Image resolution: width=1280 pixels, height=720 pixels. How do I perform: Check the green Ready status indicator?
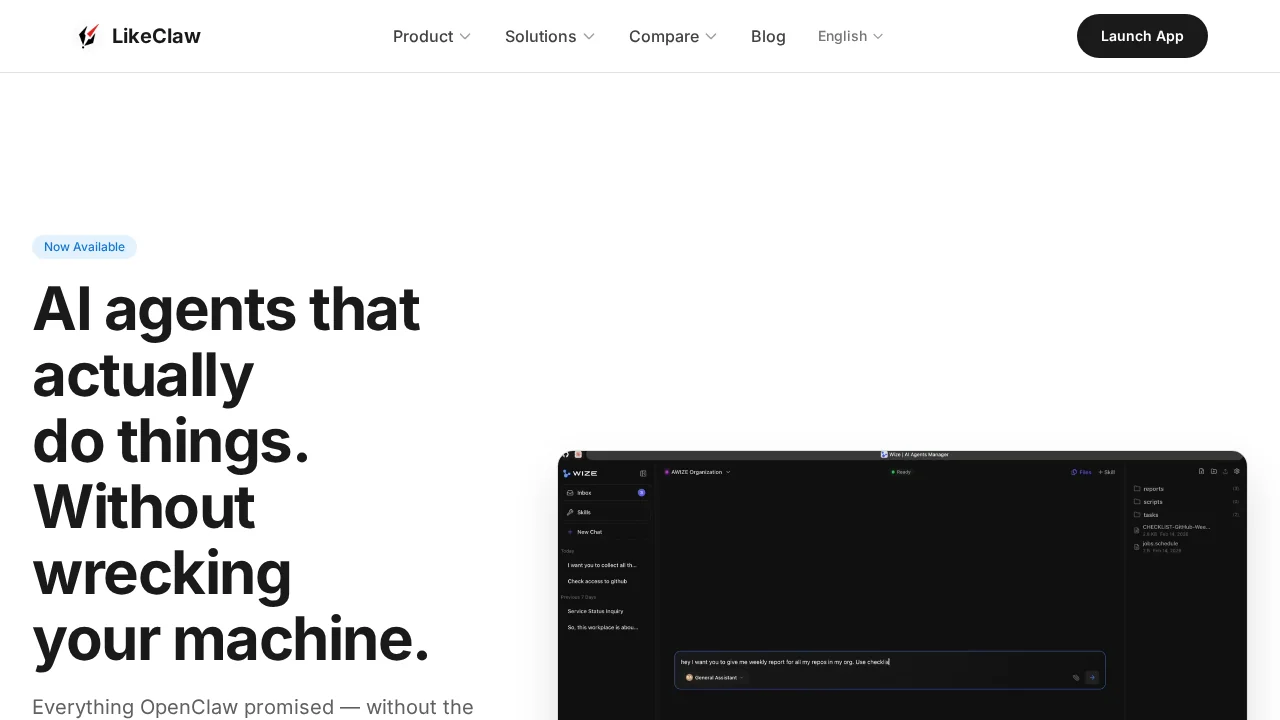900,471
